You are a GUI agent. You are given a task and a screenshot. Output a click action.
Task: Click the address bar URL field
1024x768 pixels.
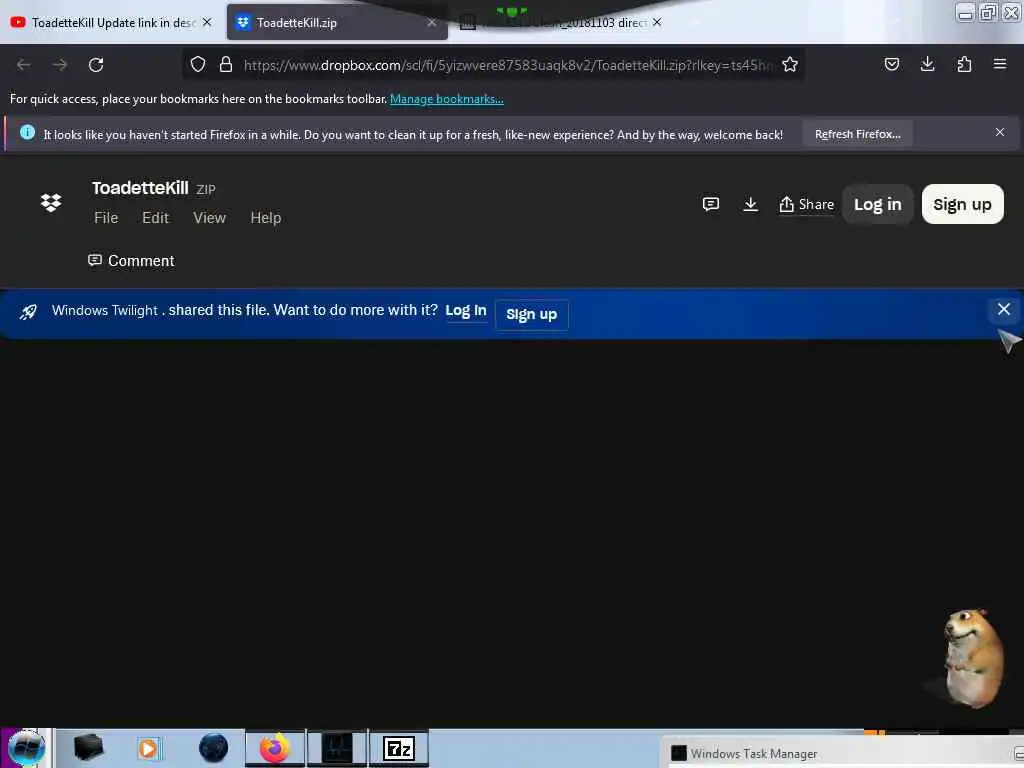[x=508, y=65]
